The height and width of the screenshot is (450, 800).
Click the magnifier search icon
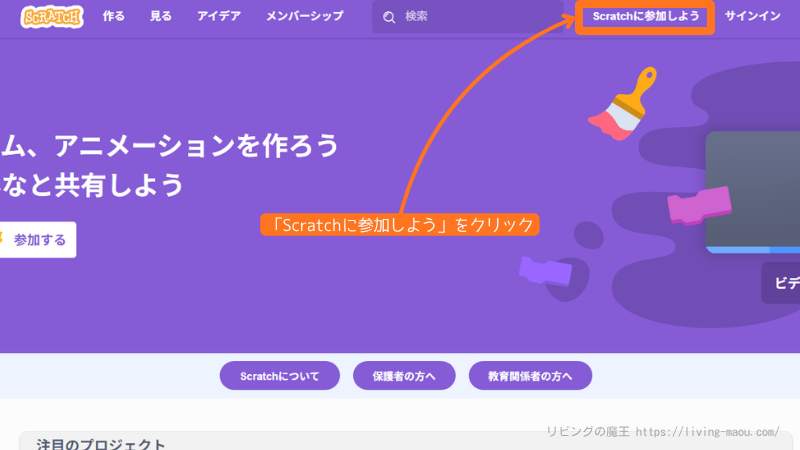389,17
